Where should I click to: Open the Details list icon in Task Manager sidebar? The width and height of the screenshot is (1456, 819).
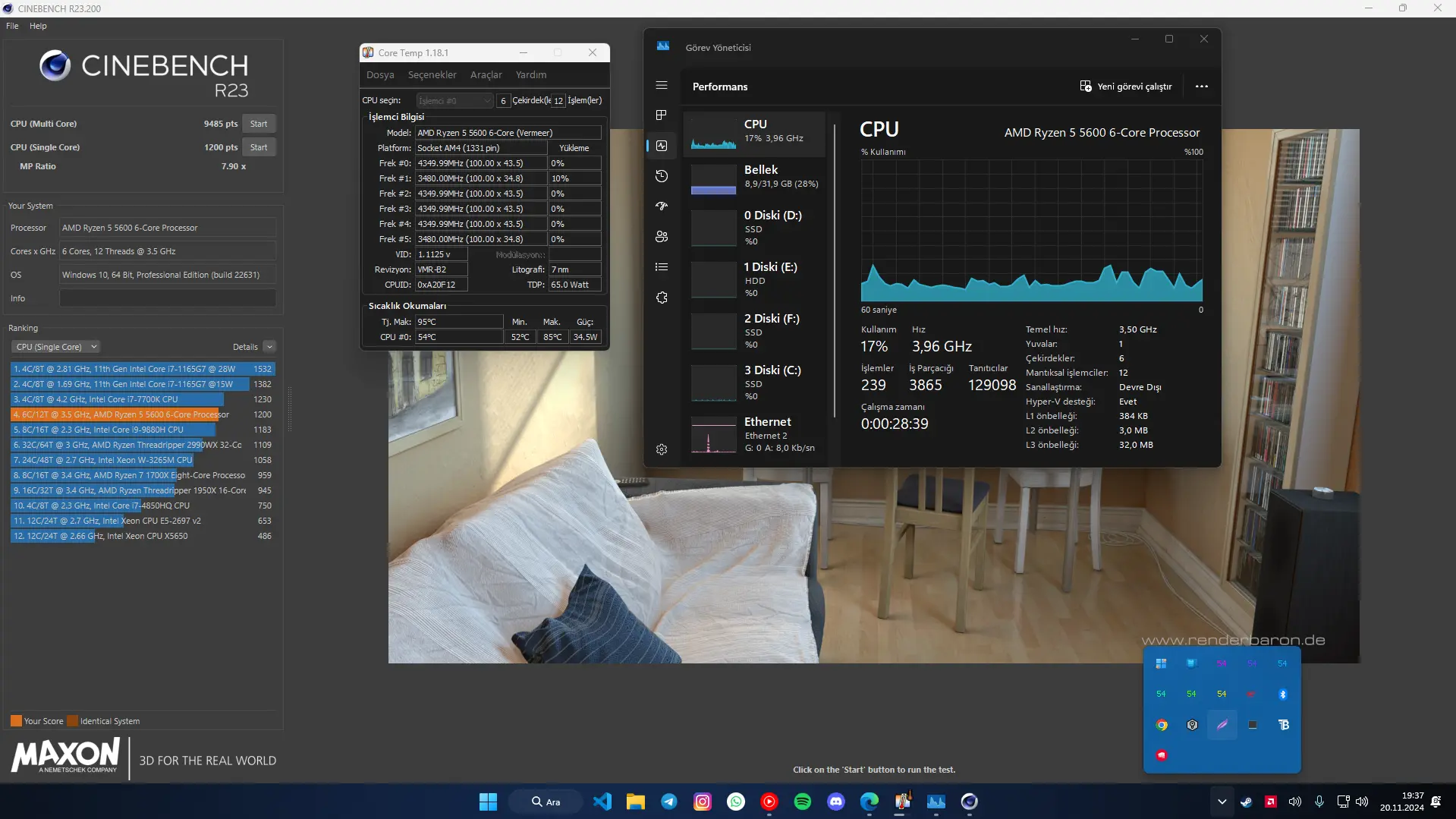tap(662, 267)
